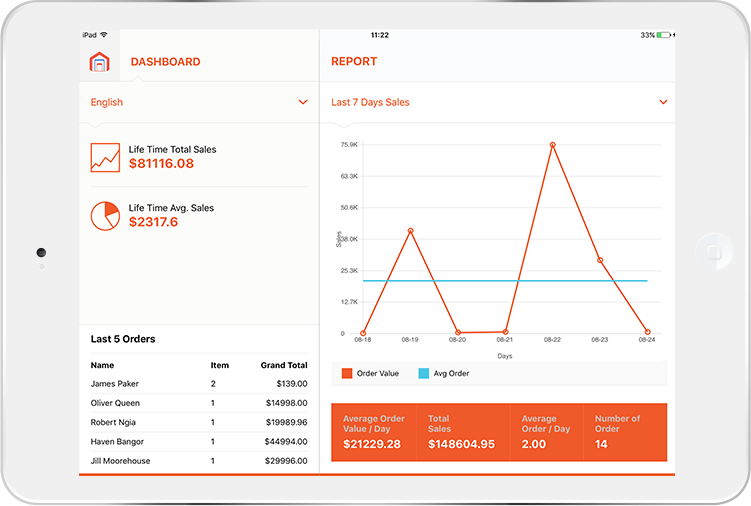This screenshot has height=506, width=751.
Task: Click the 08-19 data point on chart
Action: [410, 231]
